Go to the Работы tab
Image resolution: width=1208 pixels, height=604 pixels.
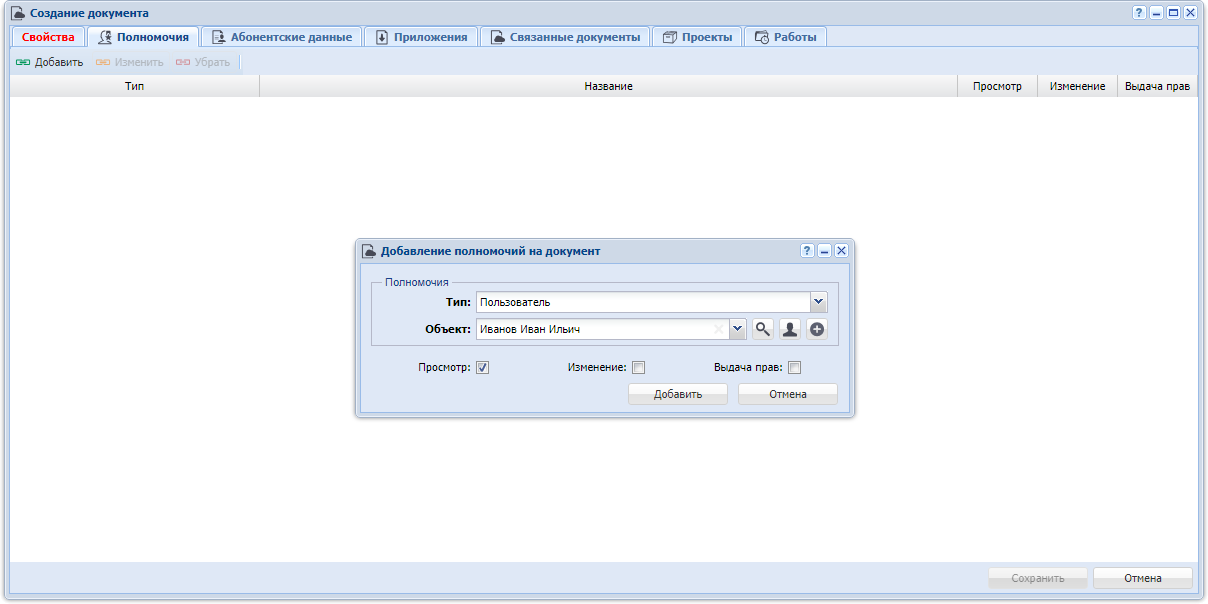(x=785, y=37)
